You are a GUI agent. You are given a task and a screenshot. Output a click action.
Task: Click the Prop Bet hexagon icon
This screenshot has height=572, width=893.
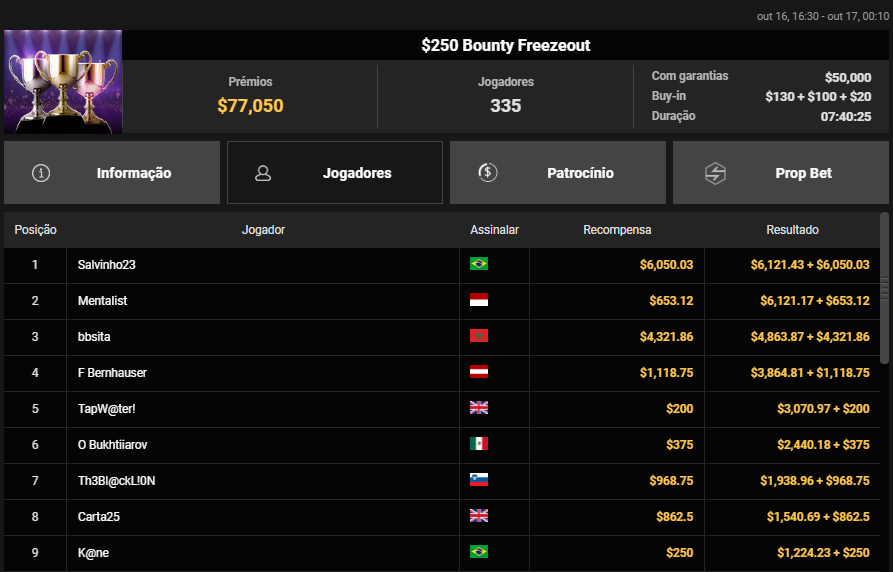click(715, 173)
